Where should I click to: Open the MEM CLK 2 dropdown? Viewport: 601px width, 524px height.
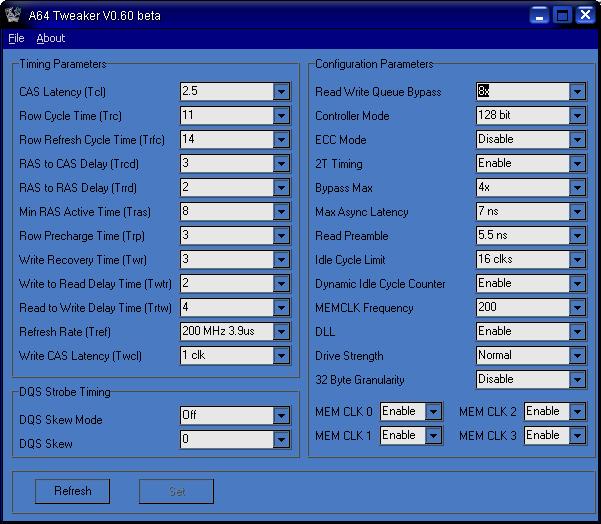coord(577,412)
